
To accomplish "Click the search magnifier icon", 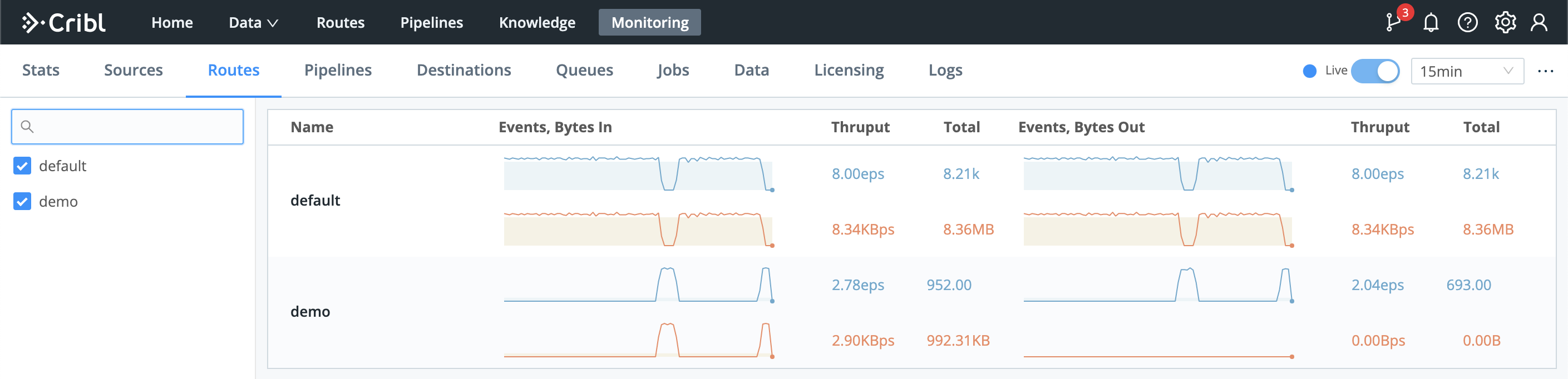I will click(x=27, y=127).
